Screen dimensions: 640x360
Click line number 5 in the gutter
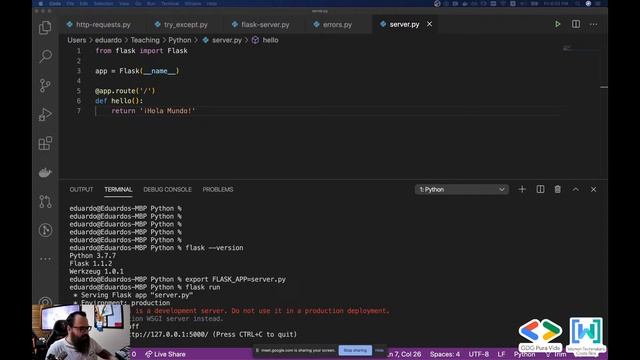78,91
